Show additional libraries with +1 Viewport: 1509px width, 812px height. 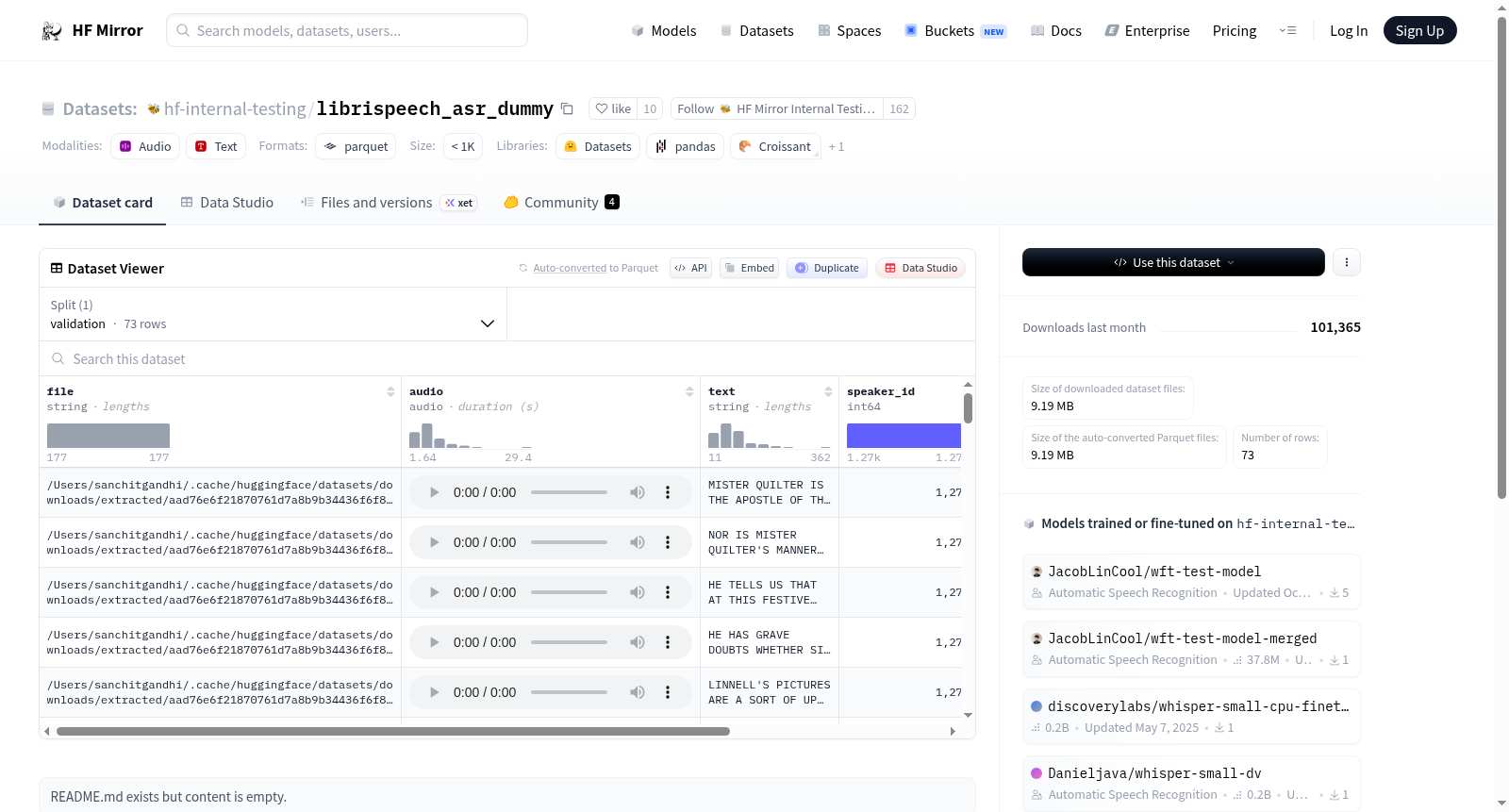point(837,147)
